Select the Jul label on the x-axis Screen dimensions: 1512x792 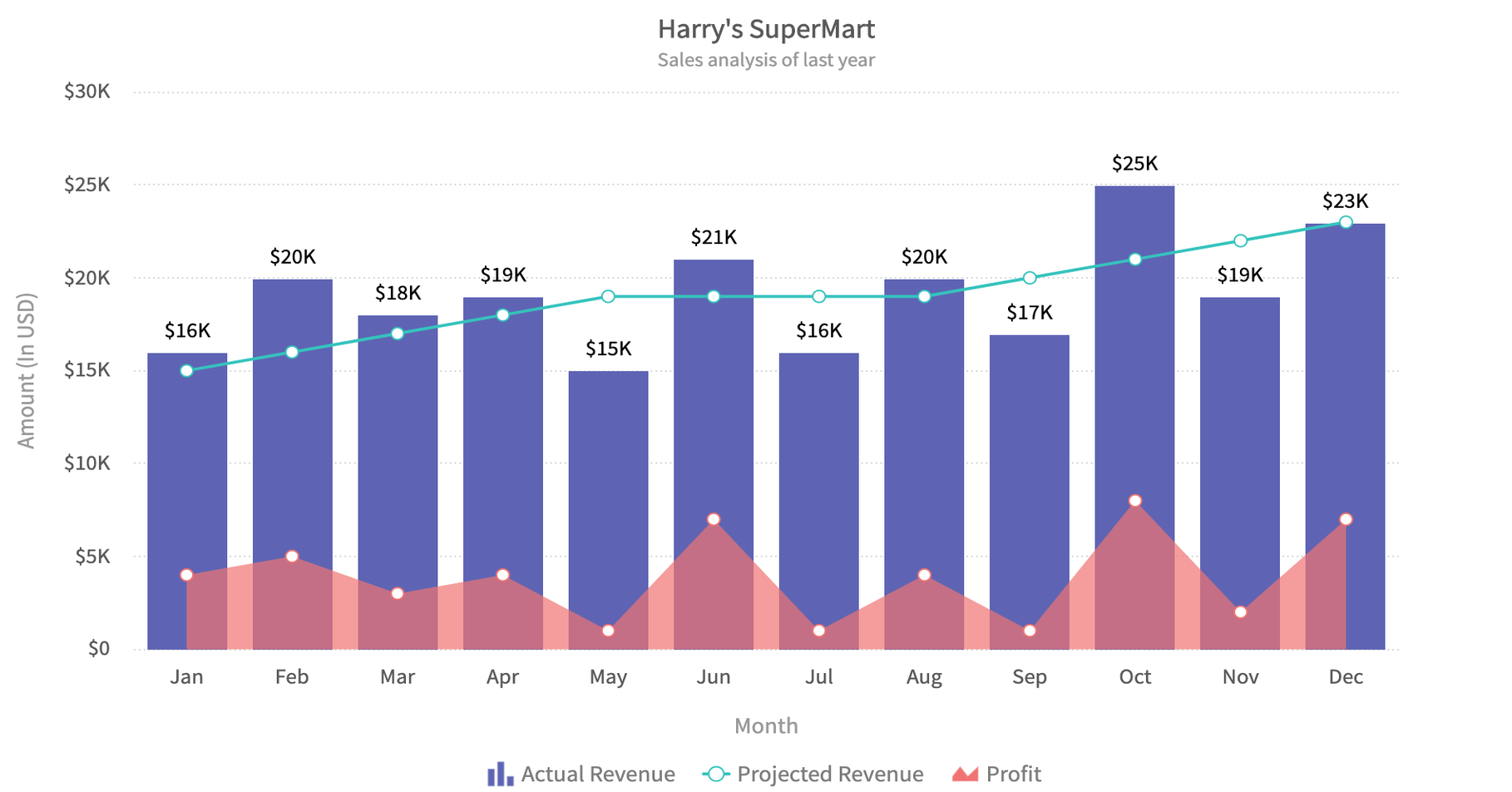tap(818, 676)
